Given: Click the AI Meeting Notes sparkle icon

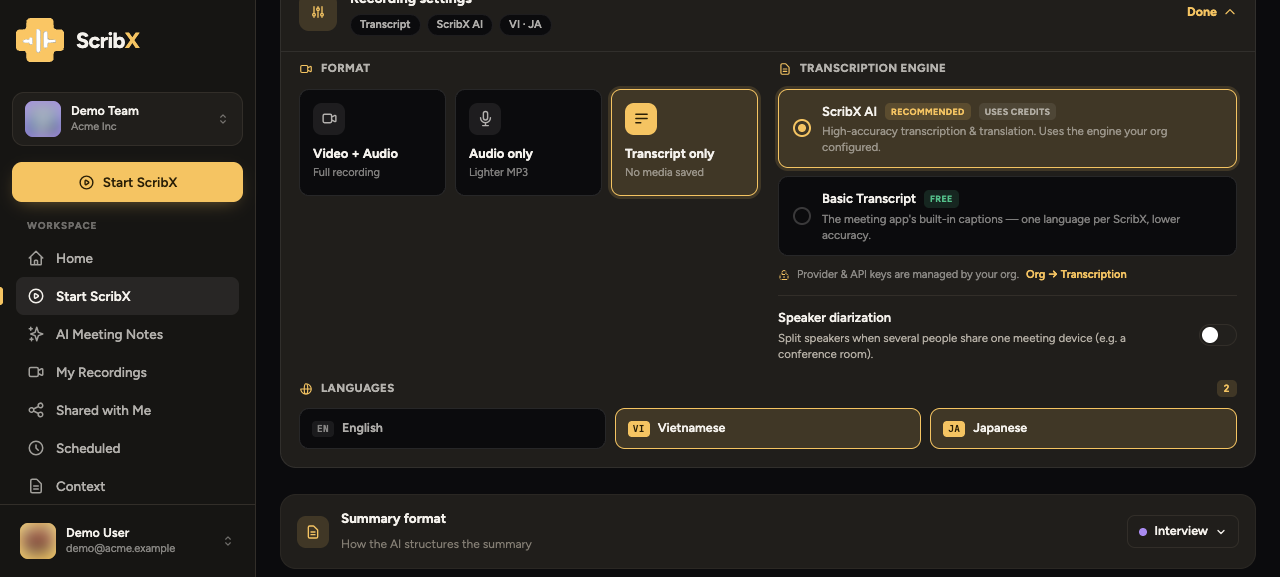Looking at the screenshot, I should tap(36, 334).
